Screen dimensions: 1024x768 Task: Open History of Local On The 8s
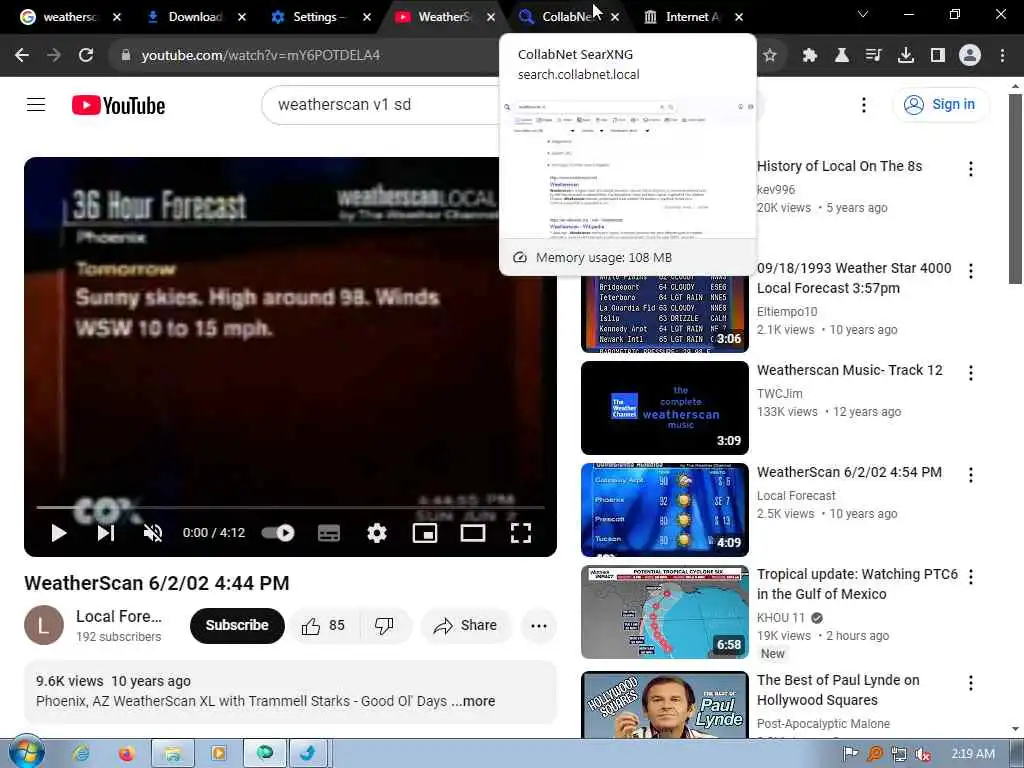tap(839, 166)
